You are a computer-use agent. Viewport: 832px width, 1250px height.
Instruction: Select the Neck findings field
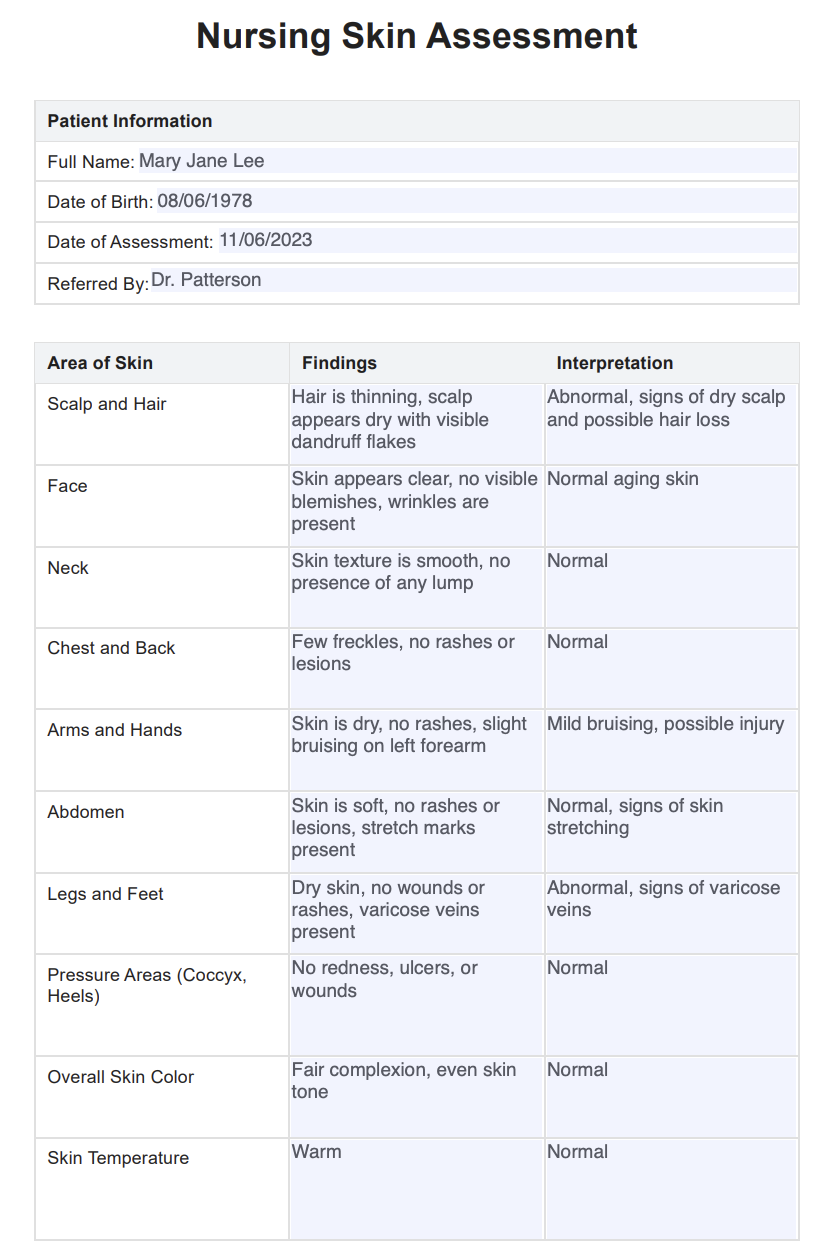(x=416, y=588)
